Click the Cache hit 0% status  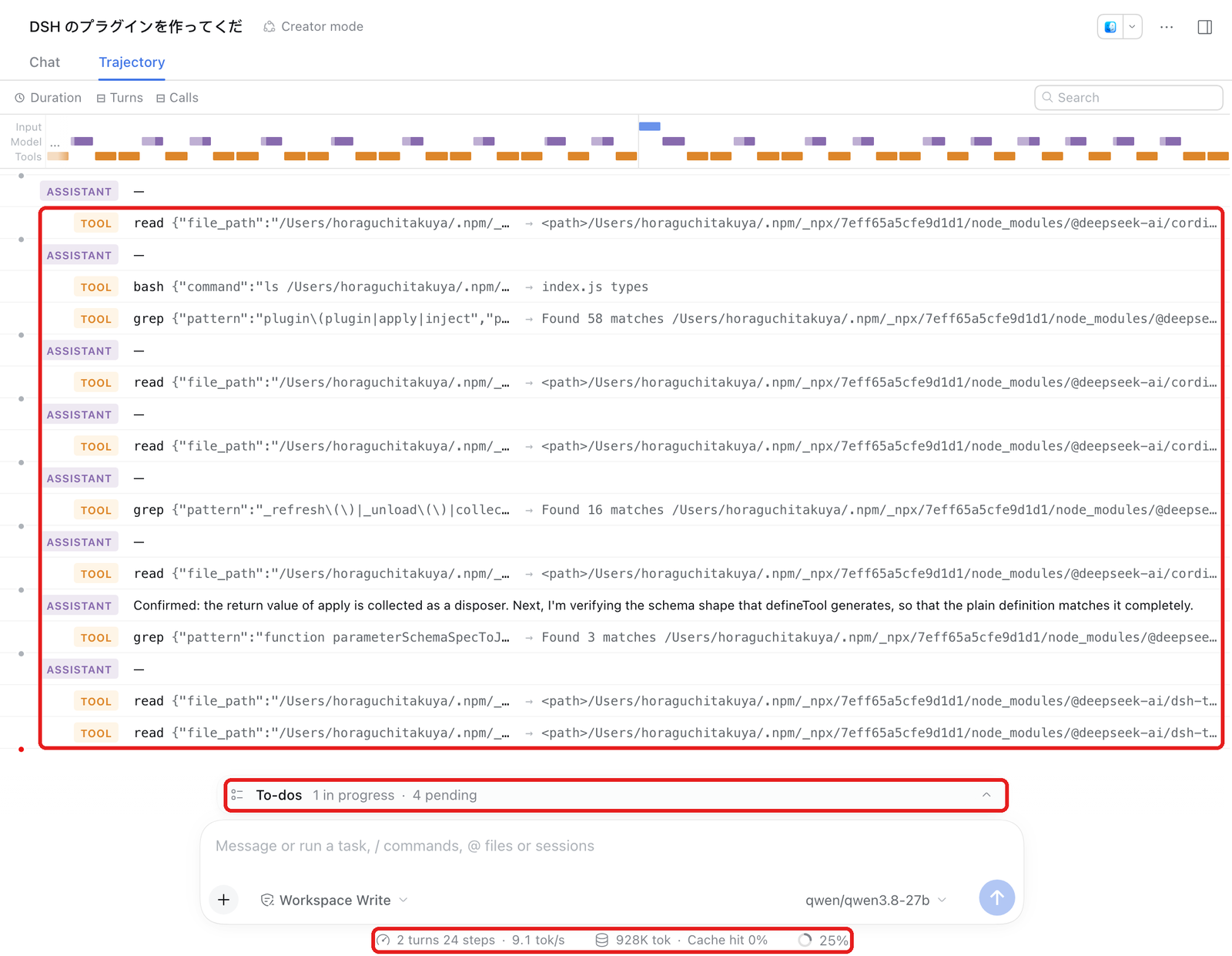[x=728, y=940]
